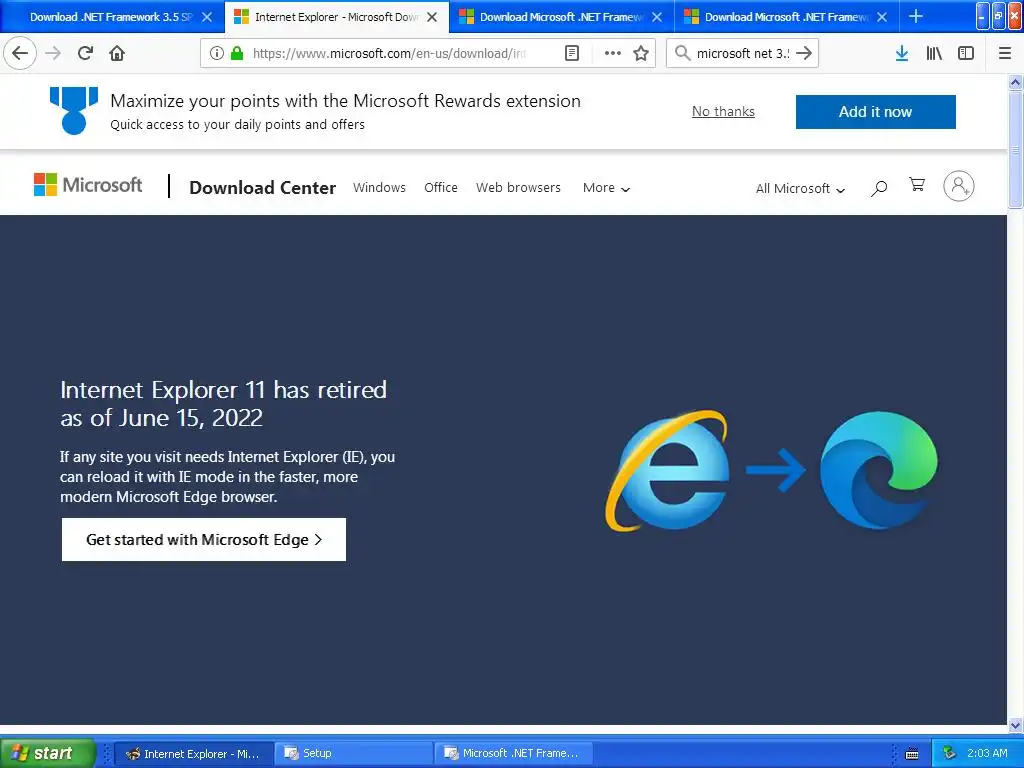
Task: Click the search bar magnifier icon
Action: 682,53
